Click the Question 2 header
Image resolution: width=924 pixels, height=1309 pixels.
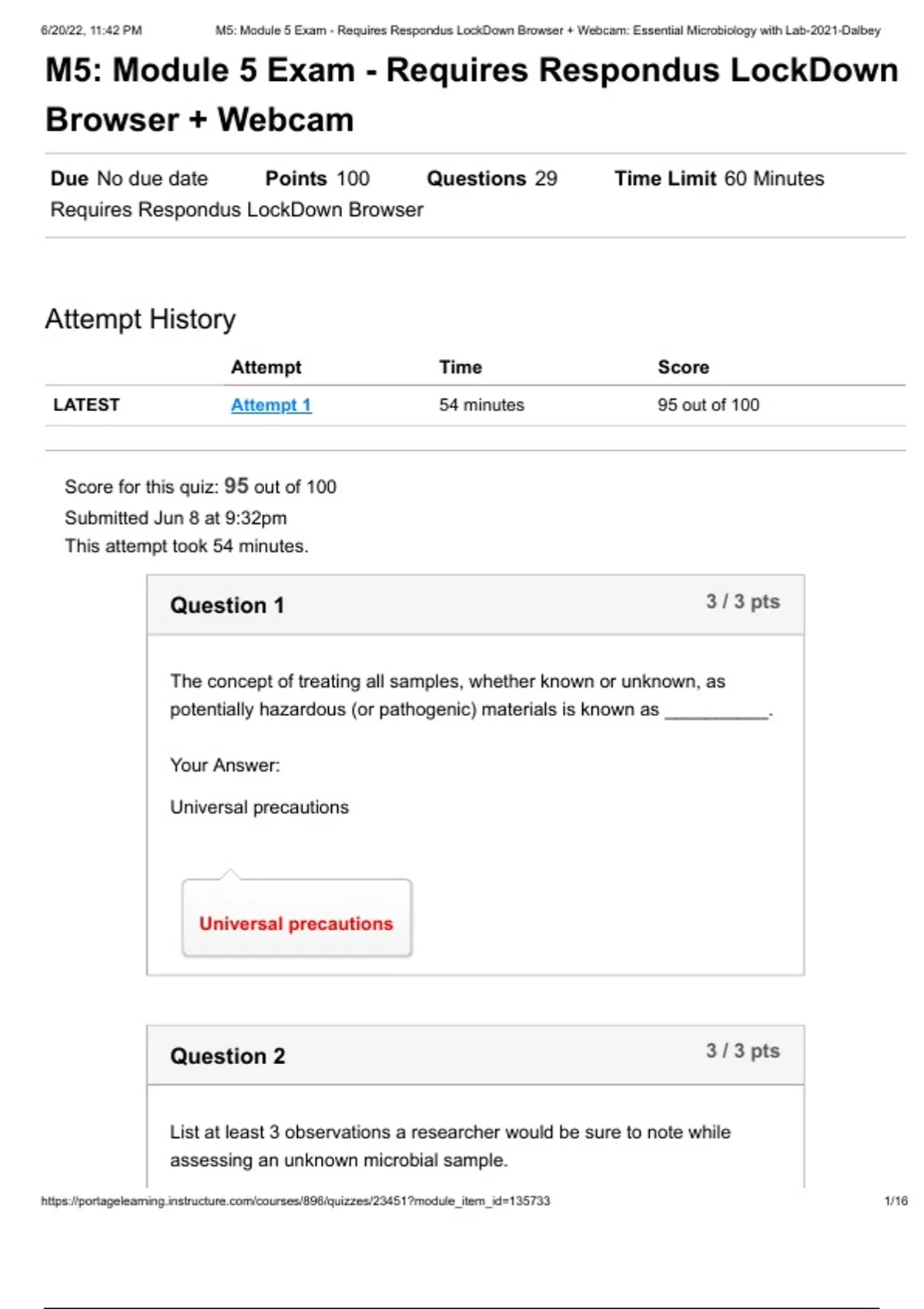click(227, 1056)
